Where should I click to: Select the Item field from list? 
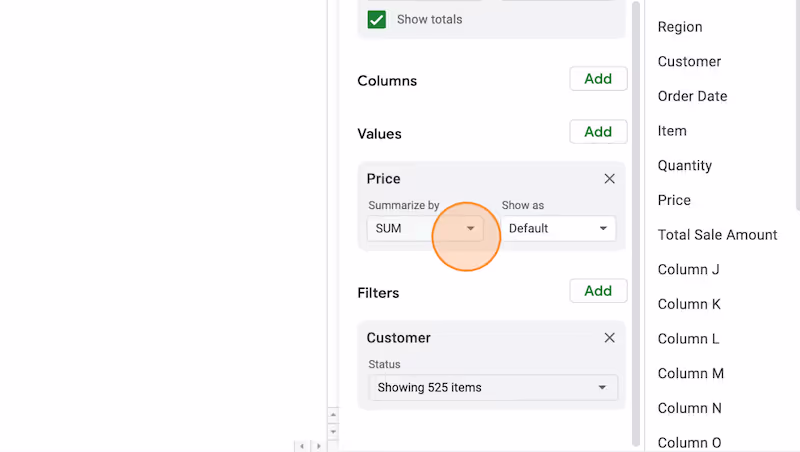[x=671, y=131]
